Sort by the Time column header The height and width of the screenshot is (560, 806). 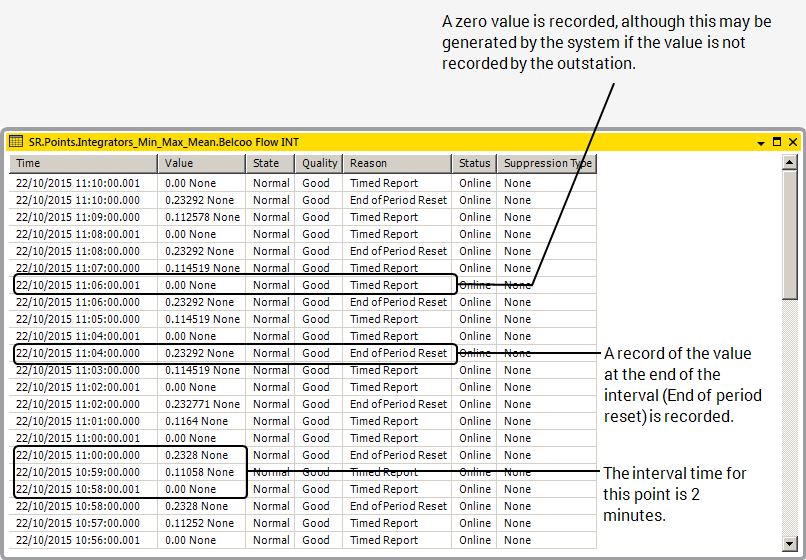[x=83, y=163]
